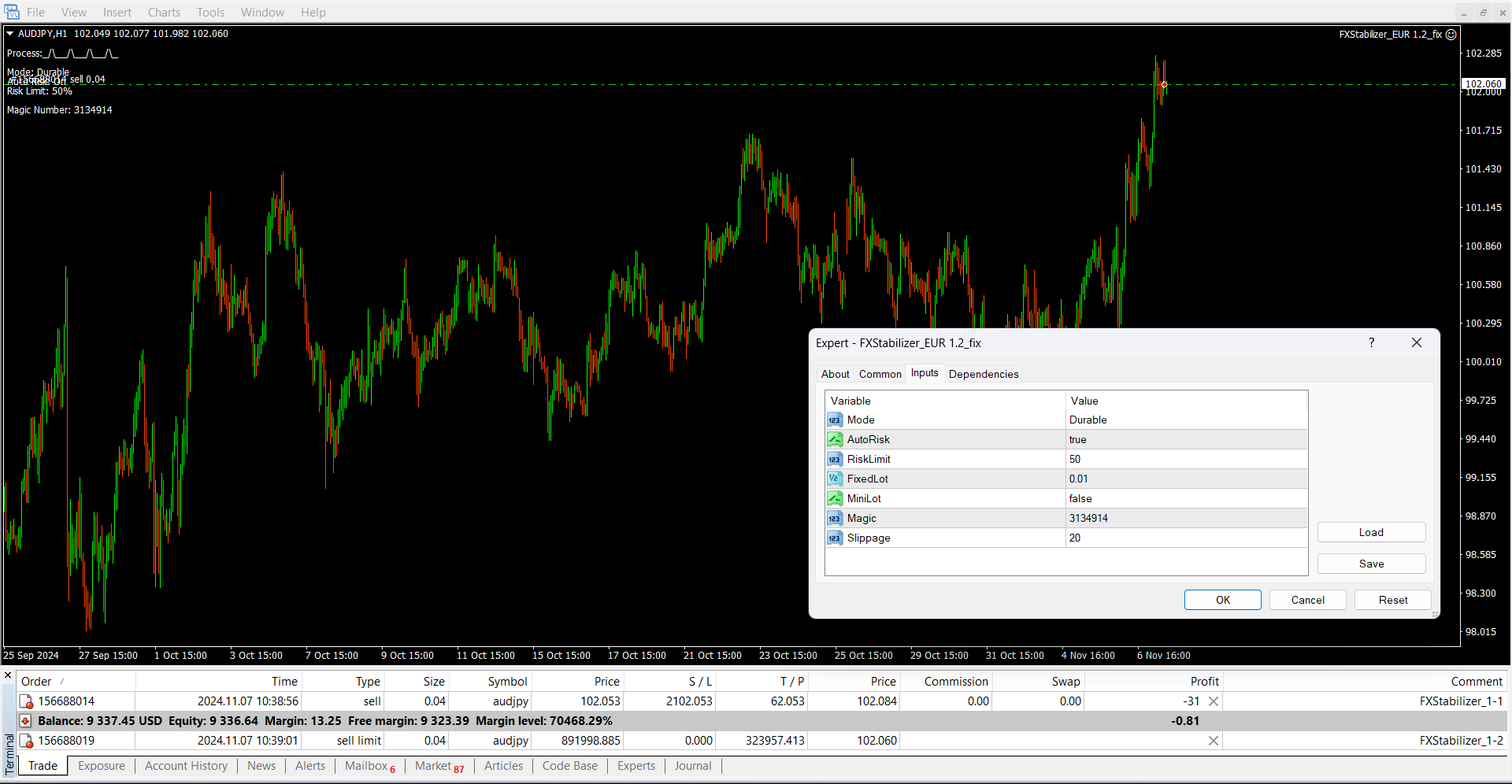Image resolution: width=1512 pixels, height=784 pixels.
Task: Click the order 156688014 sell icon
Action: point(26,701)
